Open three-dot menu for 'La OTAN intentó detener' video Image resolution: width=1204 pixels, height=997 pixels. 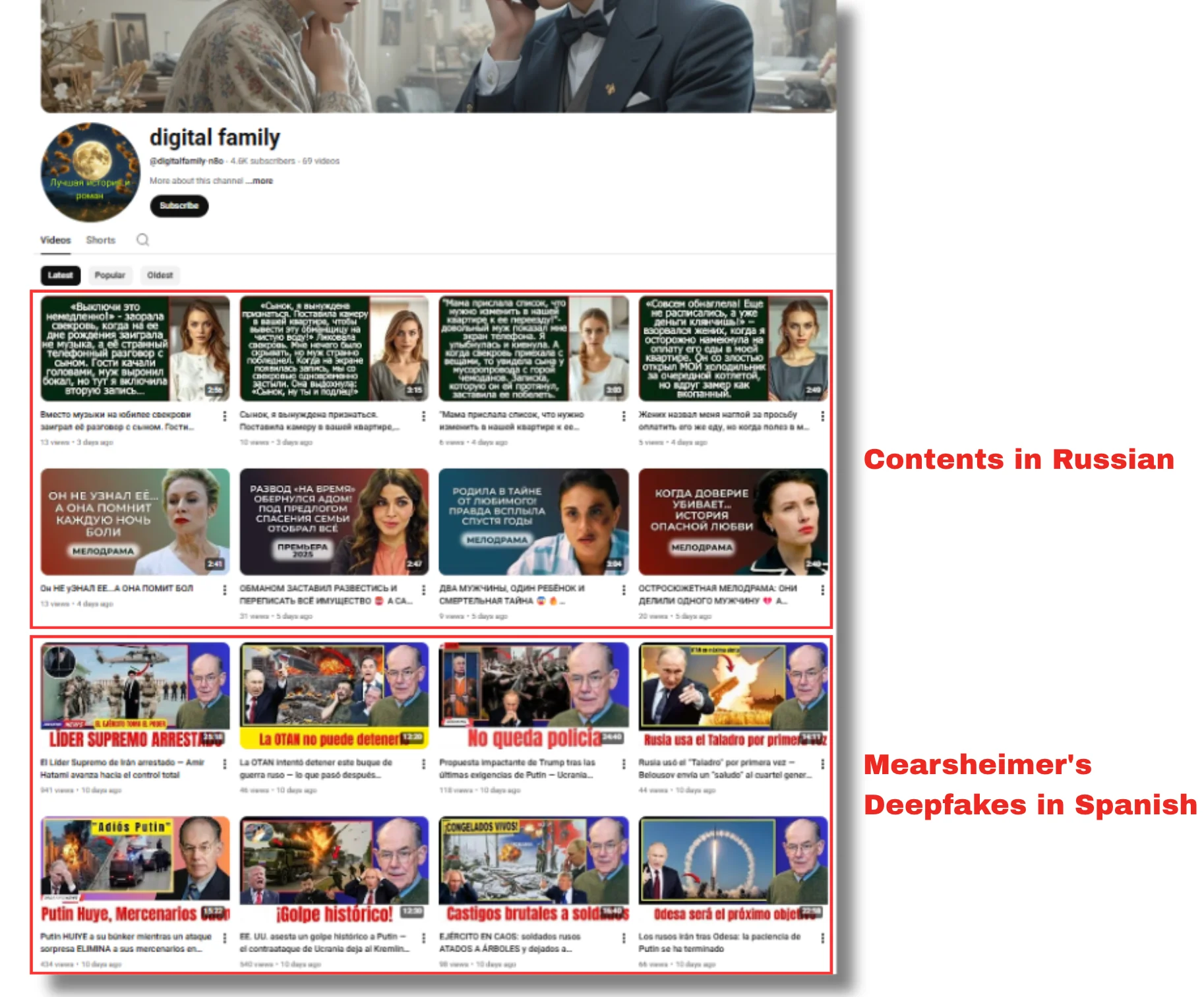(x=423, y=764)
